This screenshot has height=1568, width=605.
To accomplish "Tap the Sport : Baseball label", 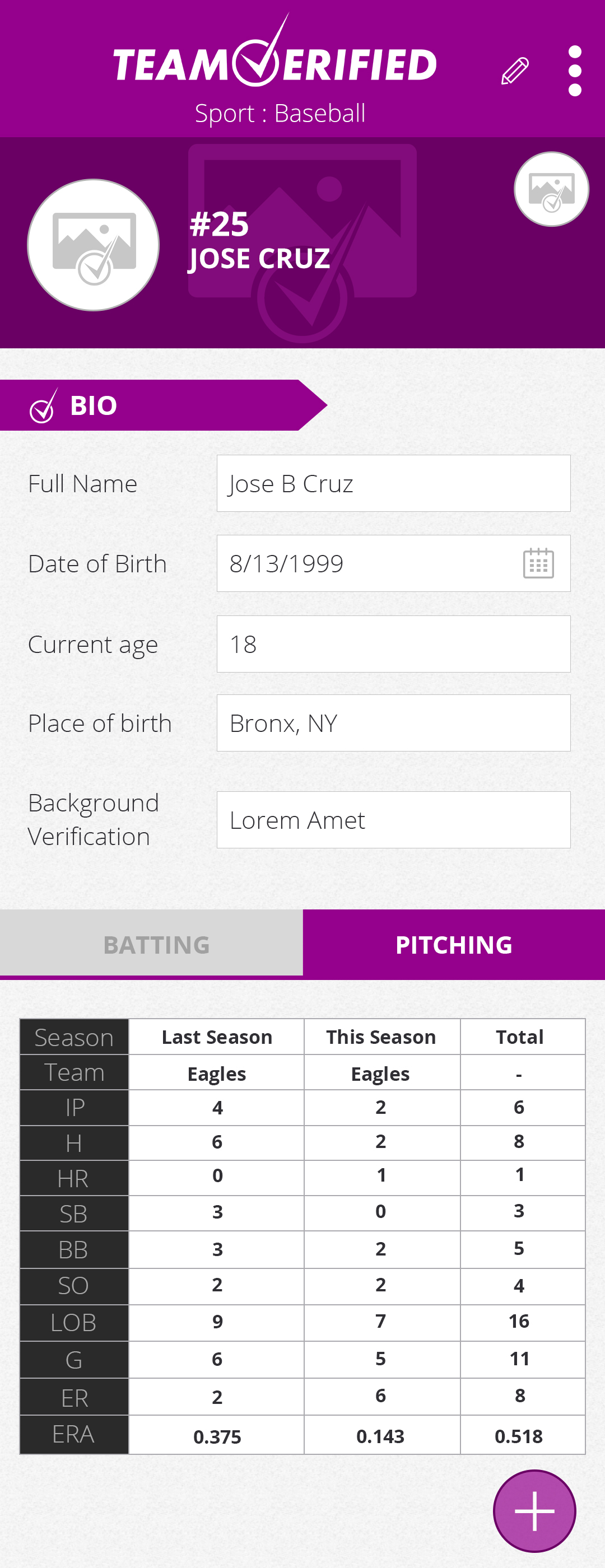I will click(x=280, y=113).
